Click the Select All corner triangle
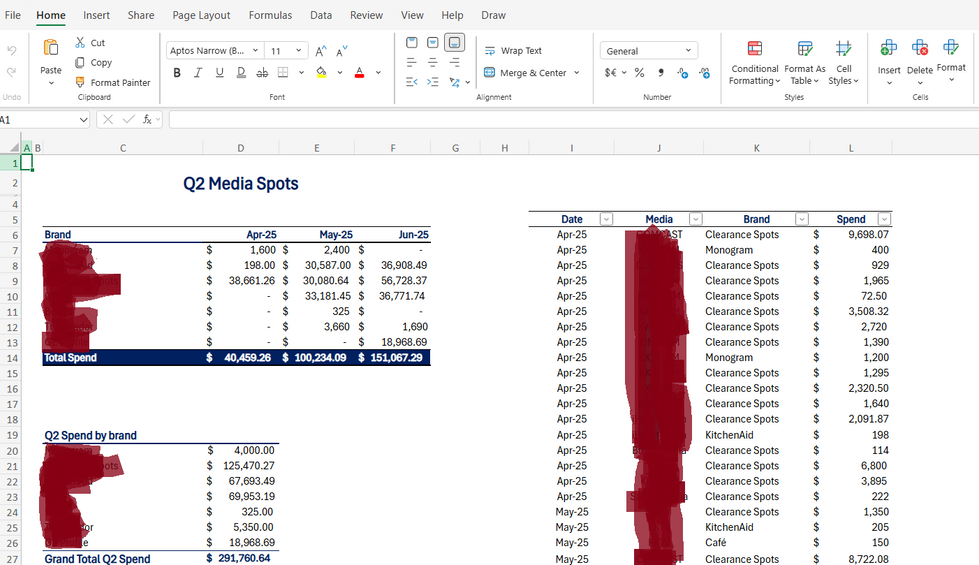The image size is (979, 565). [14, 147]
